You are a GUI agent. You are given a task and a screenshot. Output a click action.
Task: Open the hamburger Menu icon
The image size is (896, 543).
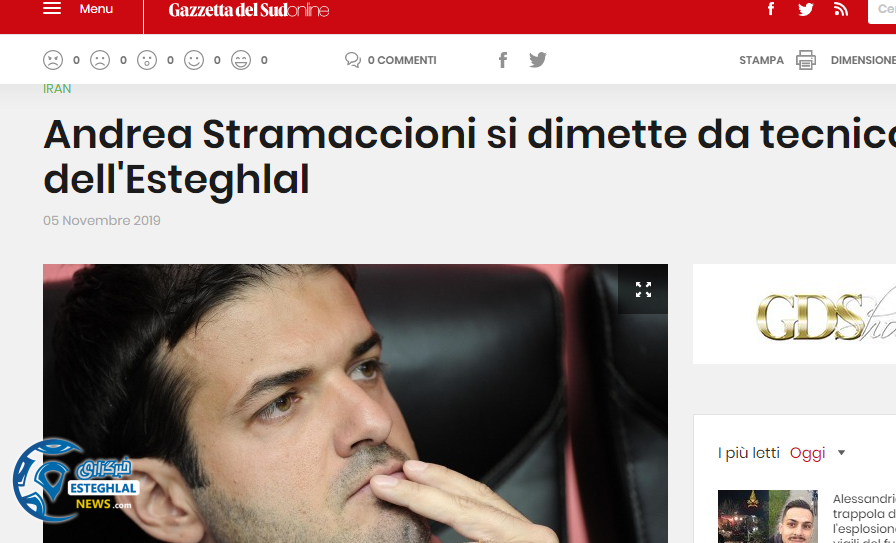click(52, 9)
